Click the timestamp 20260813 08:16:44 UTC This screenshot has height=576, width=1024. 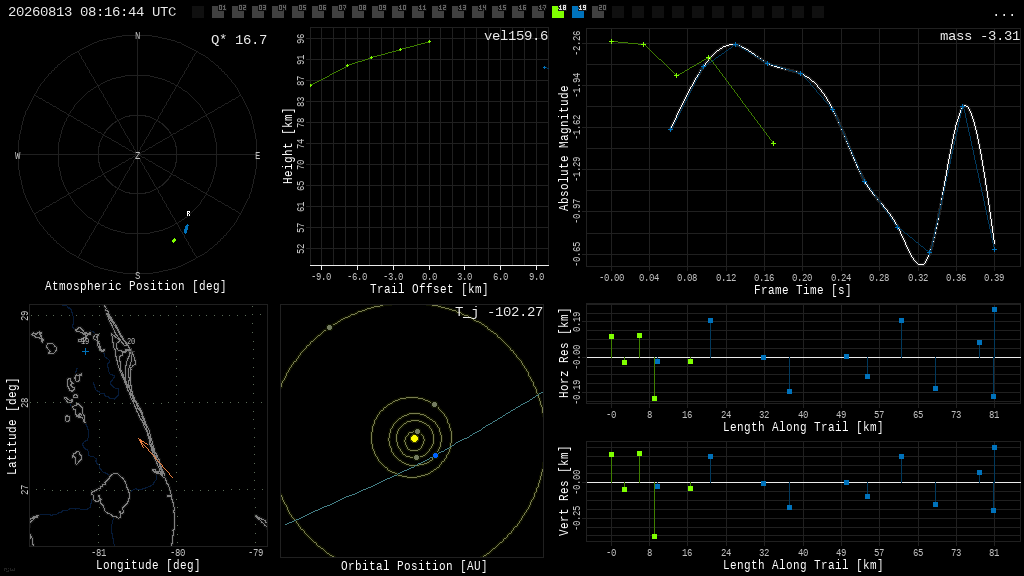[x=92, y=12]
